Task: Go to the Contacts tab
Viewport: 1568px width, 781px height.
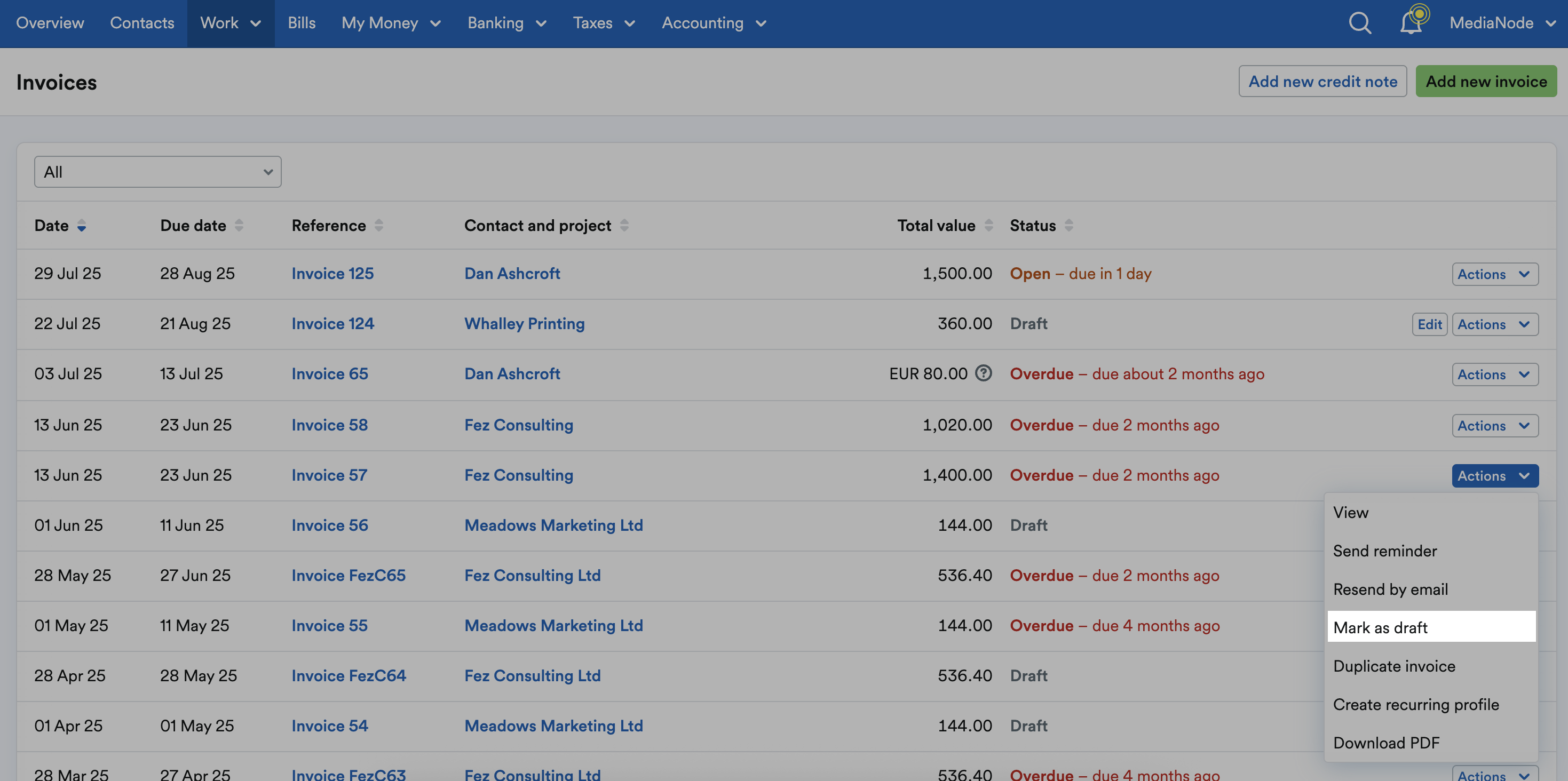Action: click(x=142, y=23)
